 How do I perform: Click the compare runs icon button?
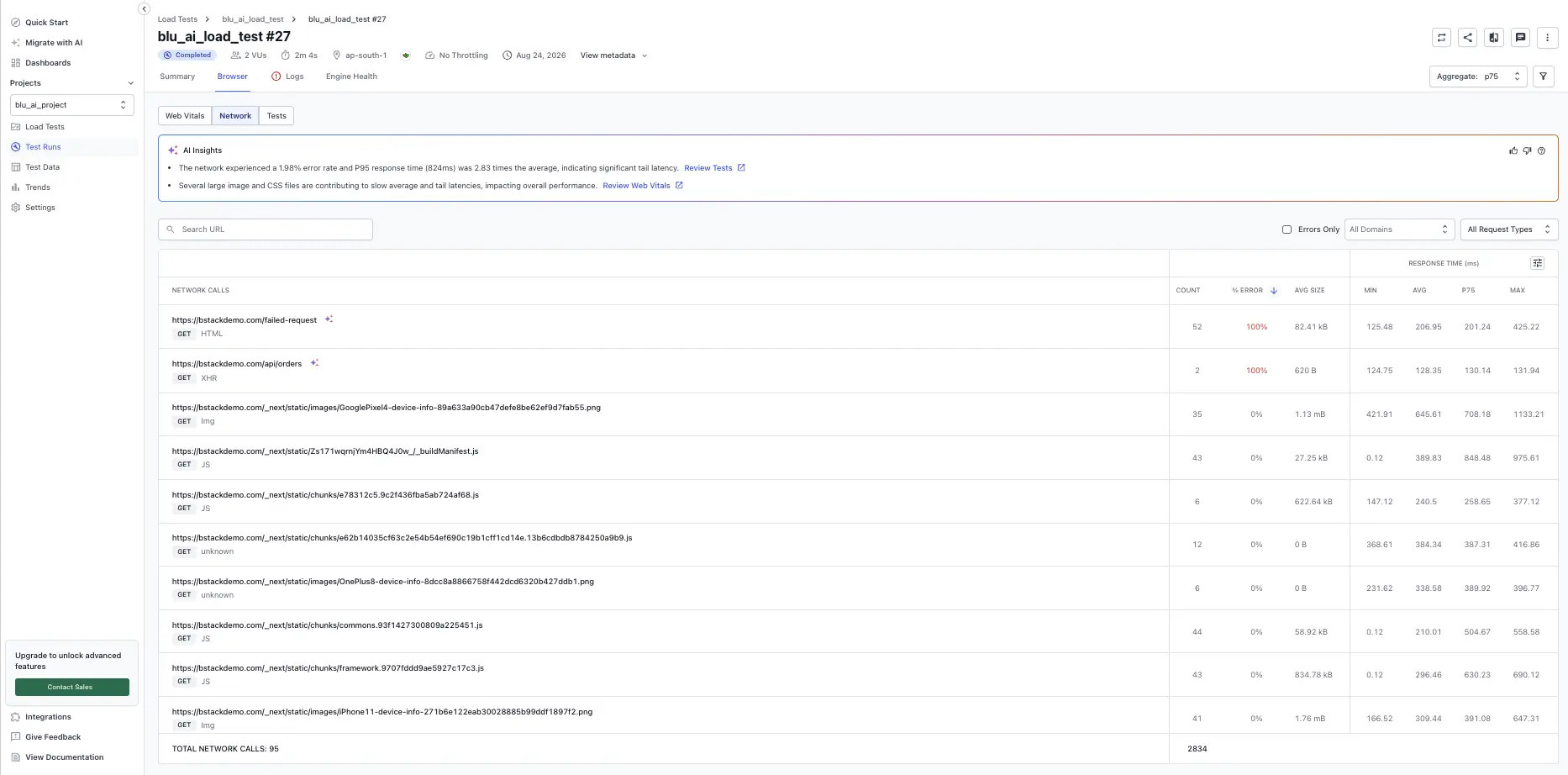click(x=1494, y=37)
